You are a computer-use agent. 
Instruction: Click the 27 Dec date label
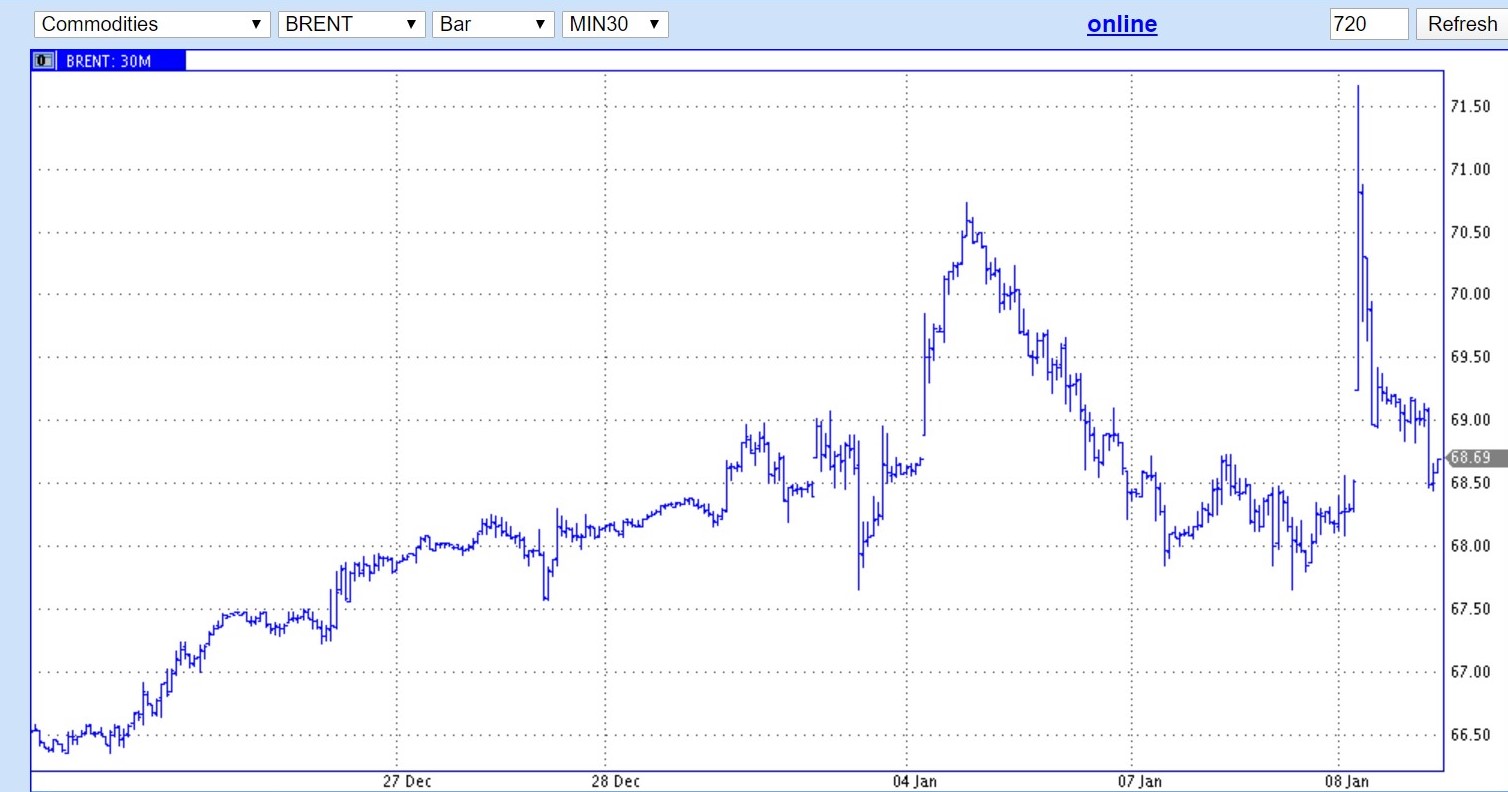[407, 781]
